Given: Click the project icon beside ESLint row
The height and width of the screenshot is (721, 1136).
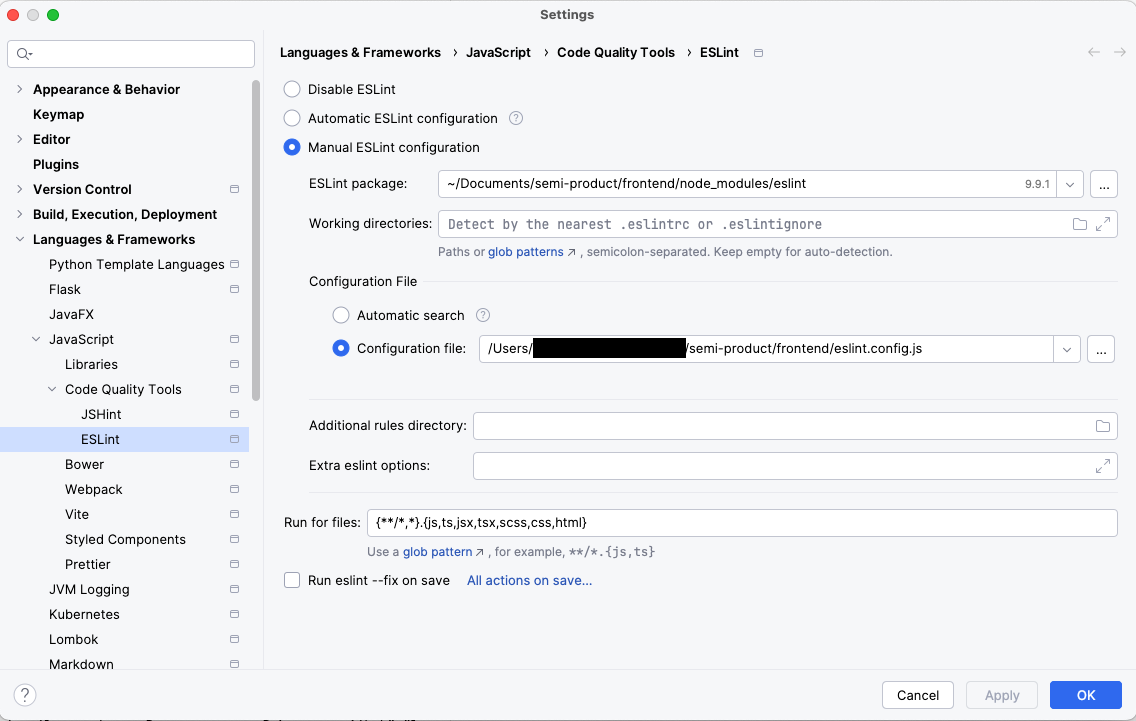Looking at the screenshot, I should pyautogui.click(x=234, y=439).
